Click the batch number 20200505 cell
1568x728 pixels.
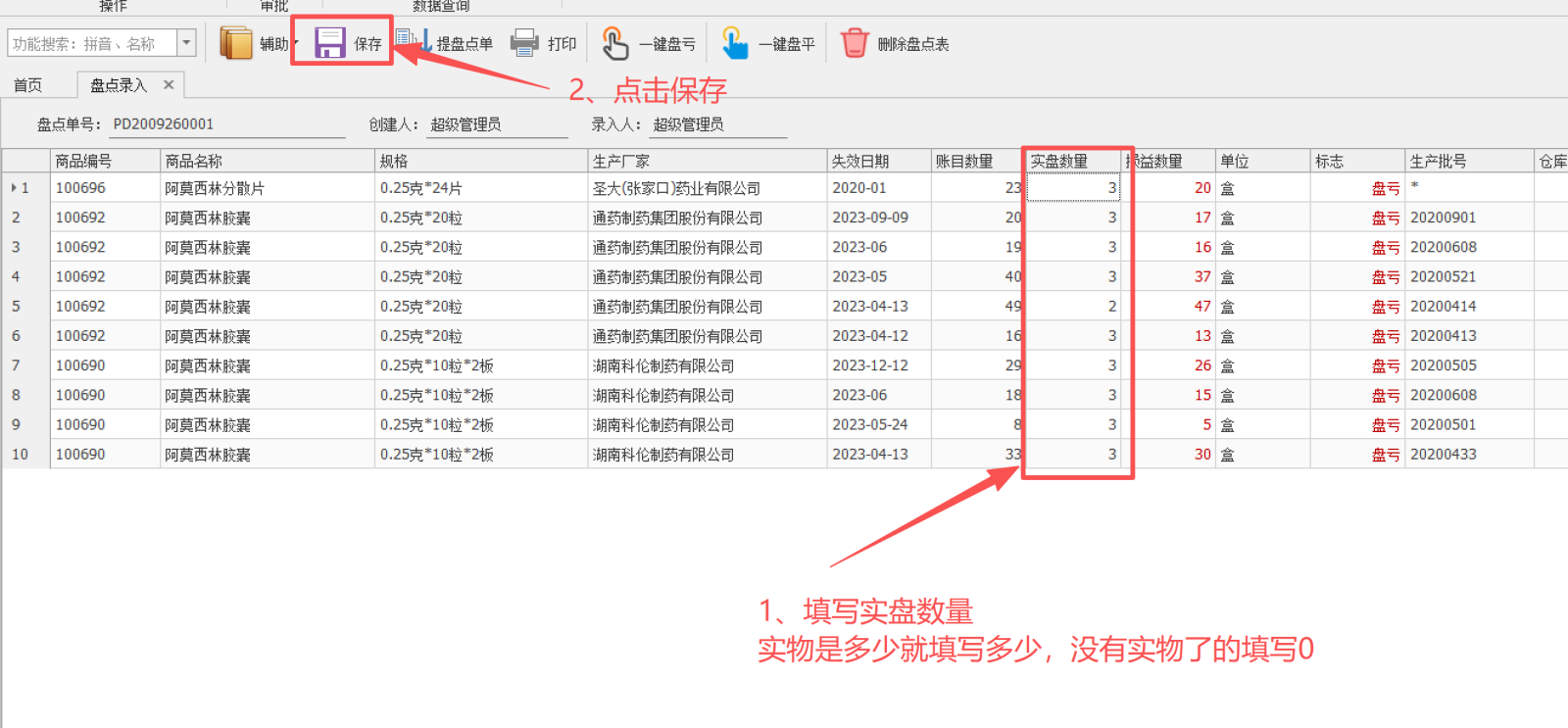(1469, 365)
